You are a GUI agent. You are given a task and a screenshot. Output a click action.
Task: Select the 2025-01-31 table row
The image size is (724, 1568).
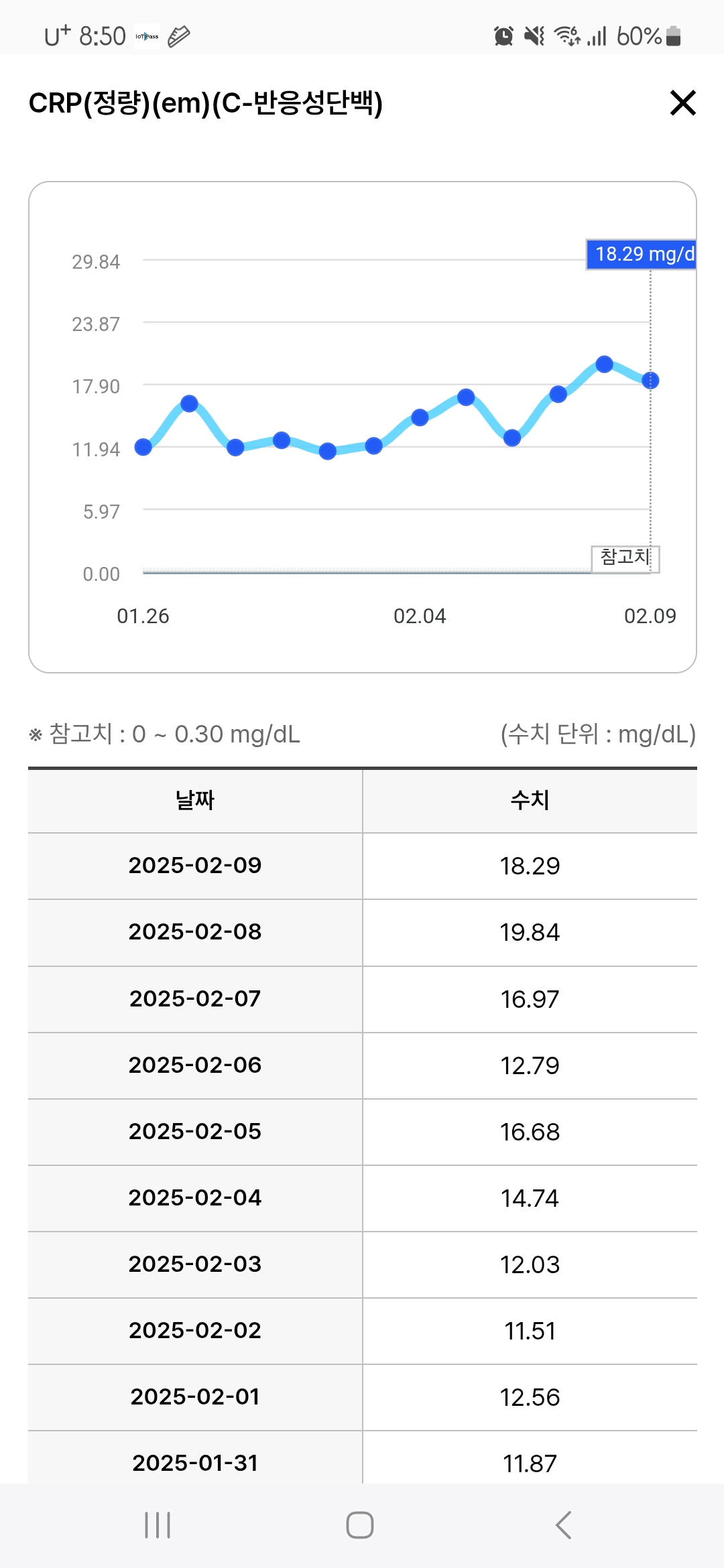(363, 1458)
